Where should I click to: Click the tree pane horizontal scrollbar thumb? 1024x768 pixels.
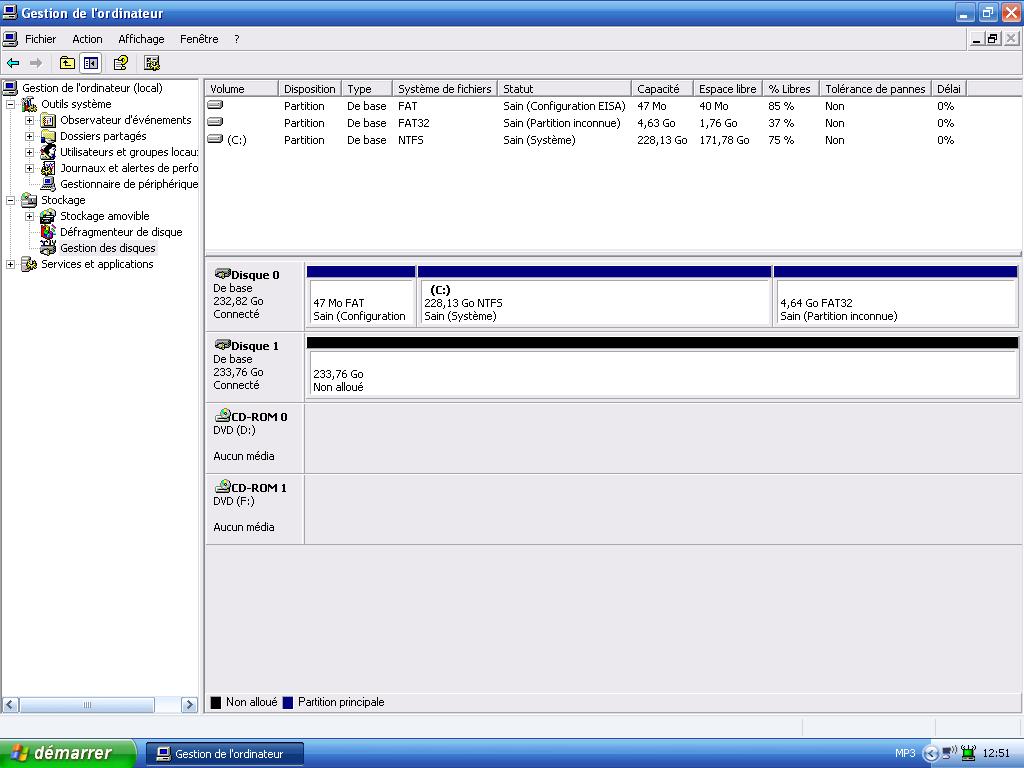click(87, 705)
